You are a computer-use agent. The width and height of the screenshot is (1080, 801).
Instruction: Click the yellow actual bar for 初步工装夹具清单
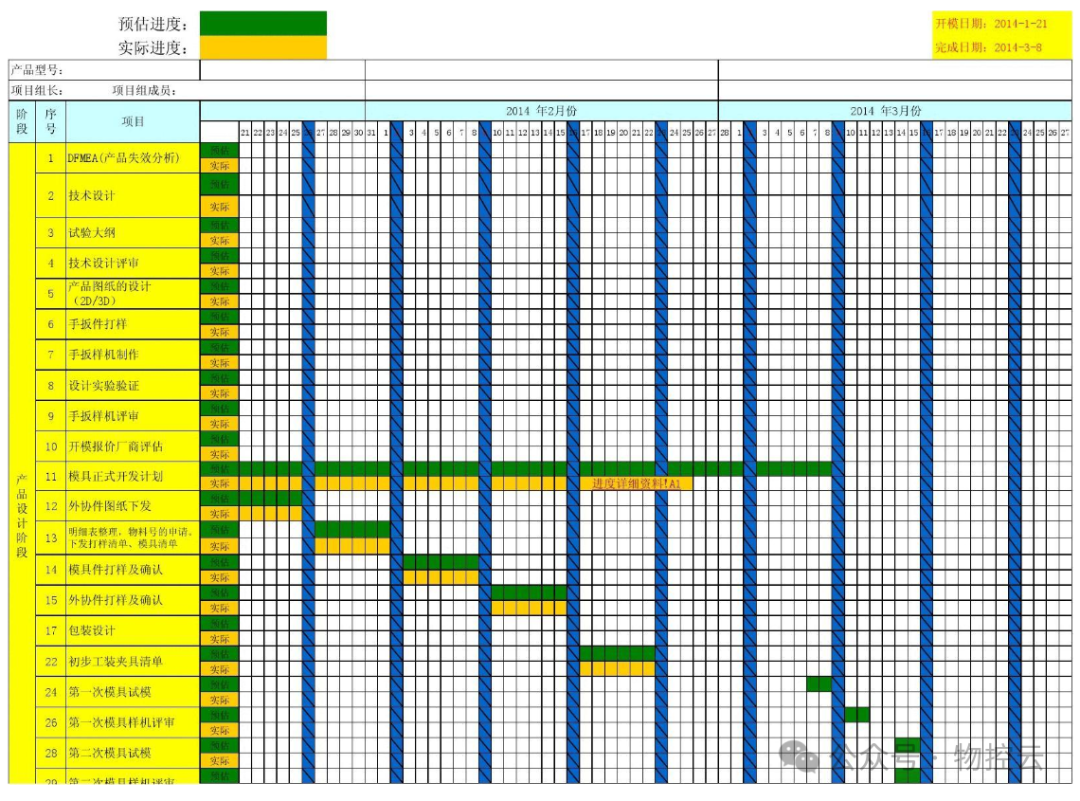click(x=617, y=669)
